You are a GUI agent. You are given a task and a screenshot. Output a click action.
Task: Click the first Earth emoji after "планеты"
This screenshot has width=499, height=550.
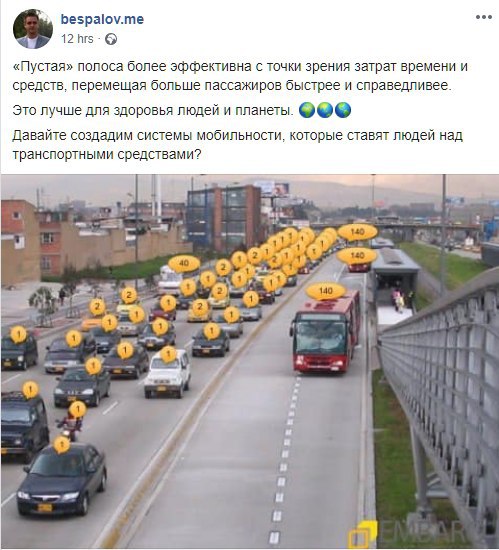(x=307, y=110)
